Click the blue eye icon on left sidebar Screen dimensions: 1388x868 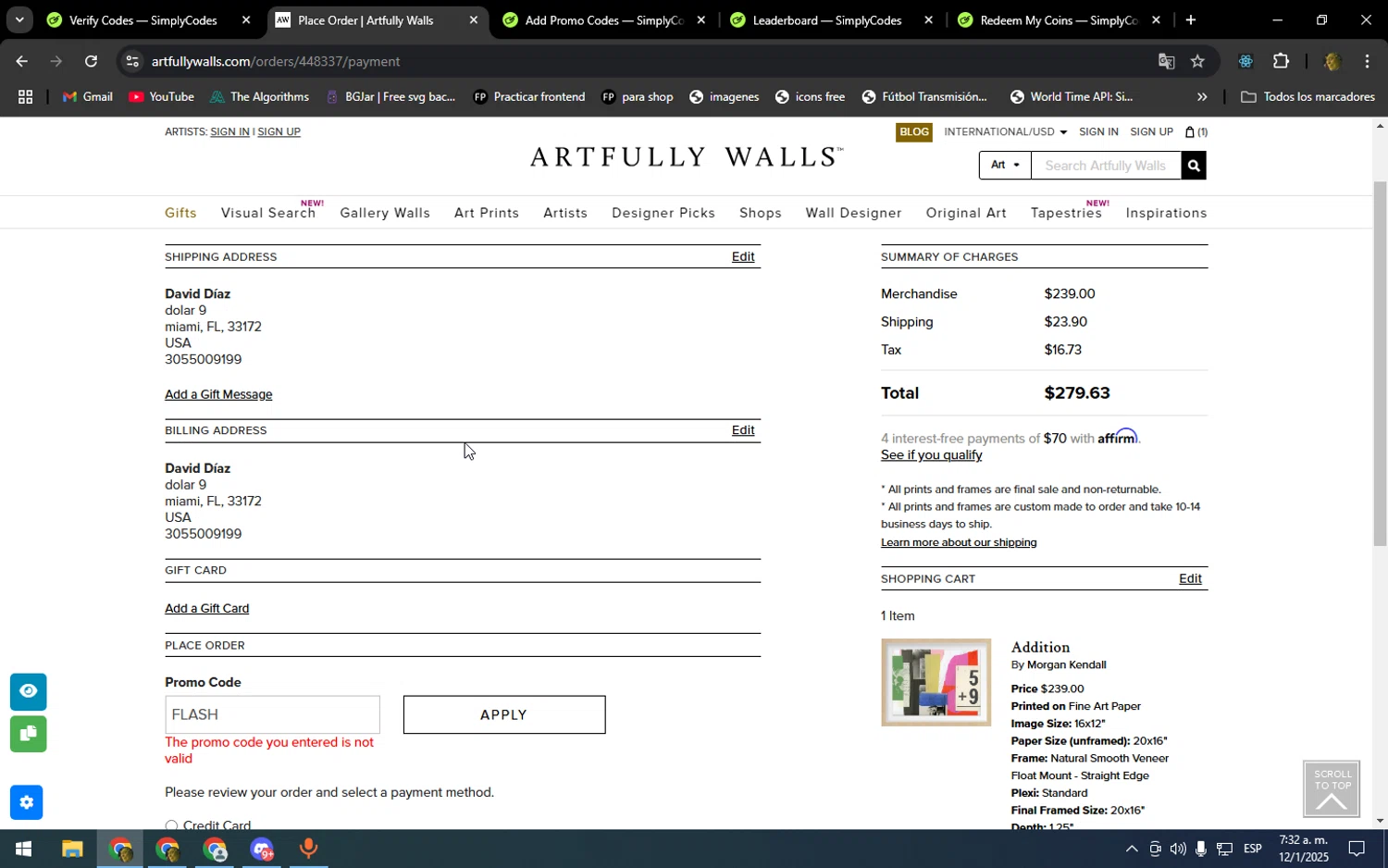[29, 691]
